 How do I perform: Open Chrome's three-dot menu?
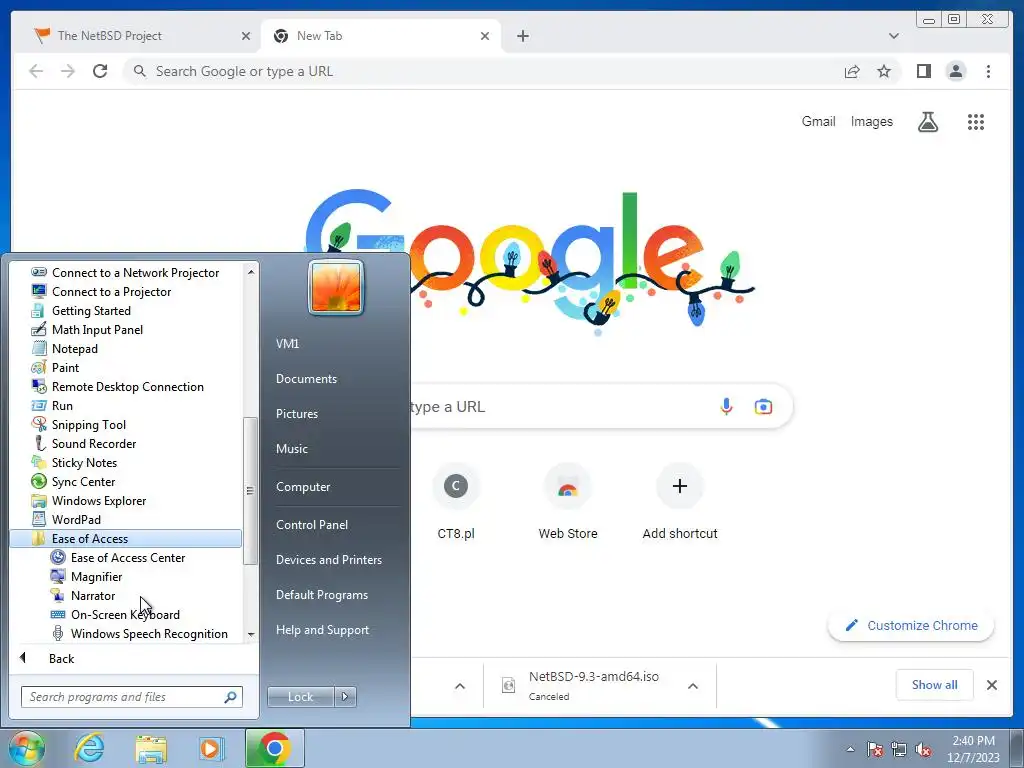[x=988, y=71]
